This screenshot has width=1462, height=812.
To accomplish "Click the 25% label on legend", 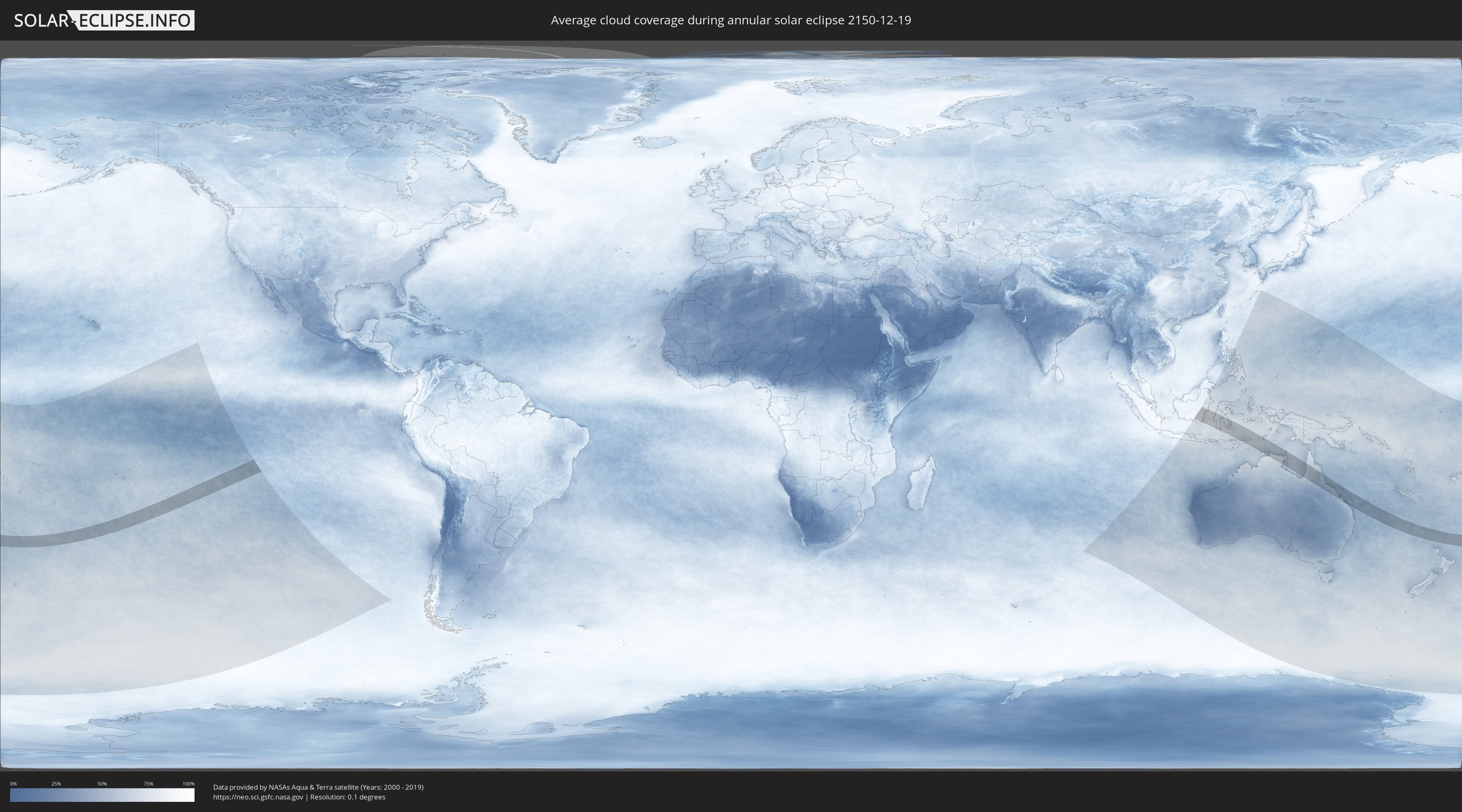I will pos(56,784).
